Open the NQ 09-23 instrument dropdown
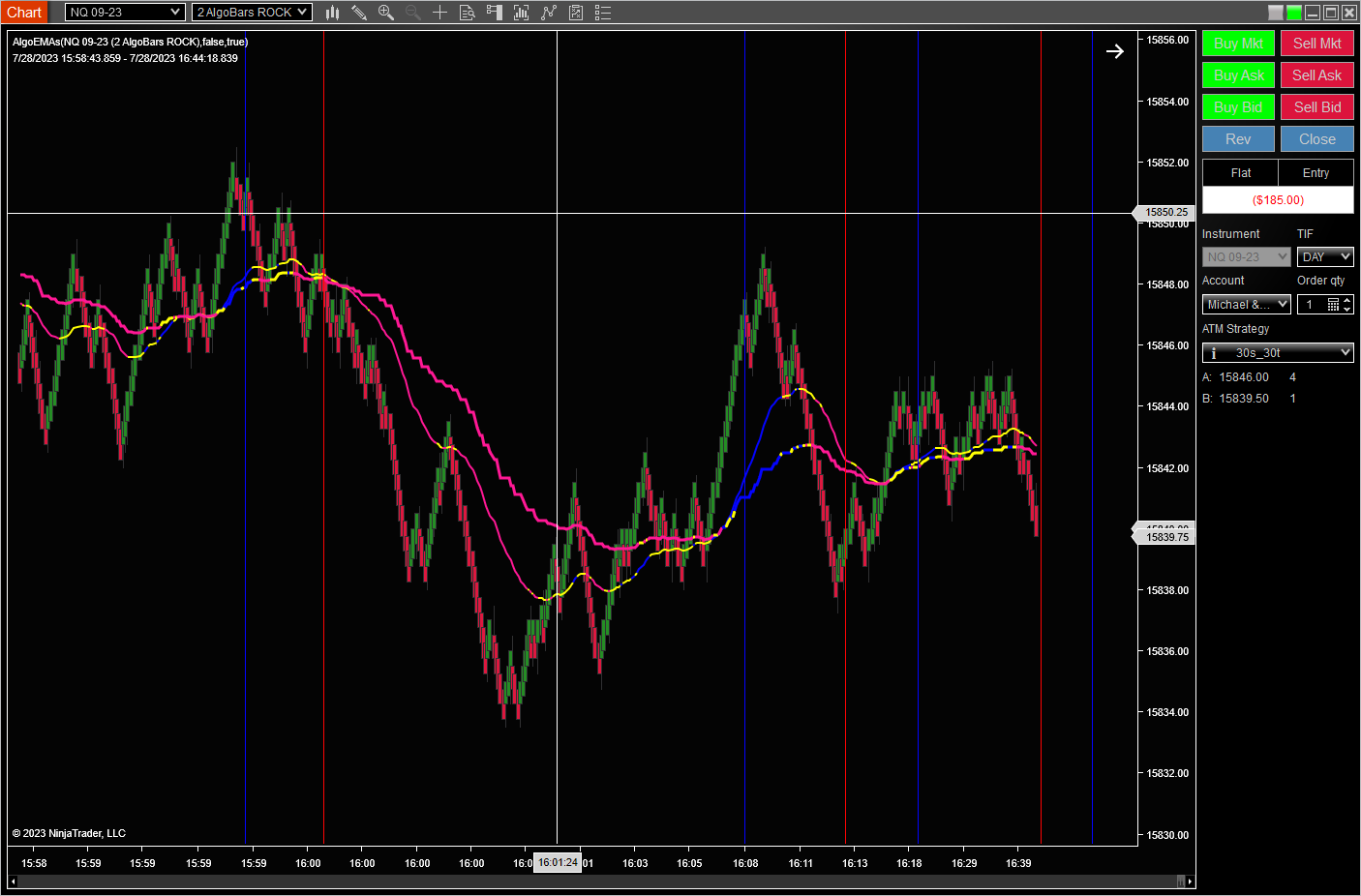Image resolution: width=1361 pixels, height=896 pixels. point(125,13)
